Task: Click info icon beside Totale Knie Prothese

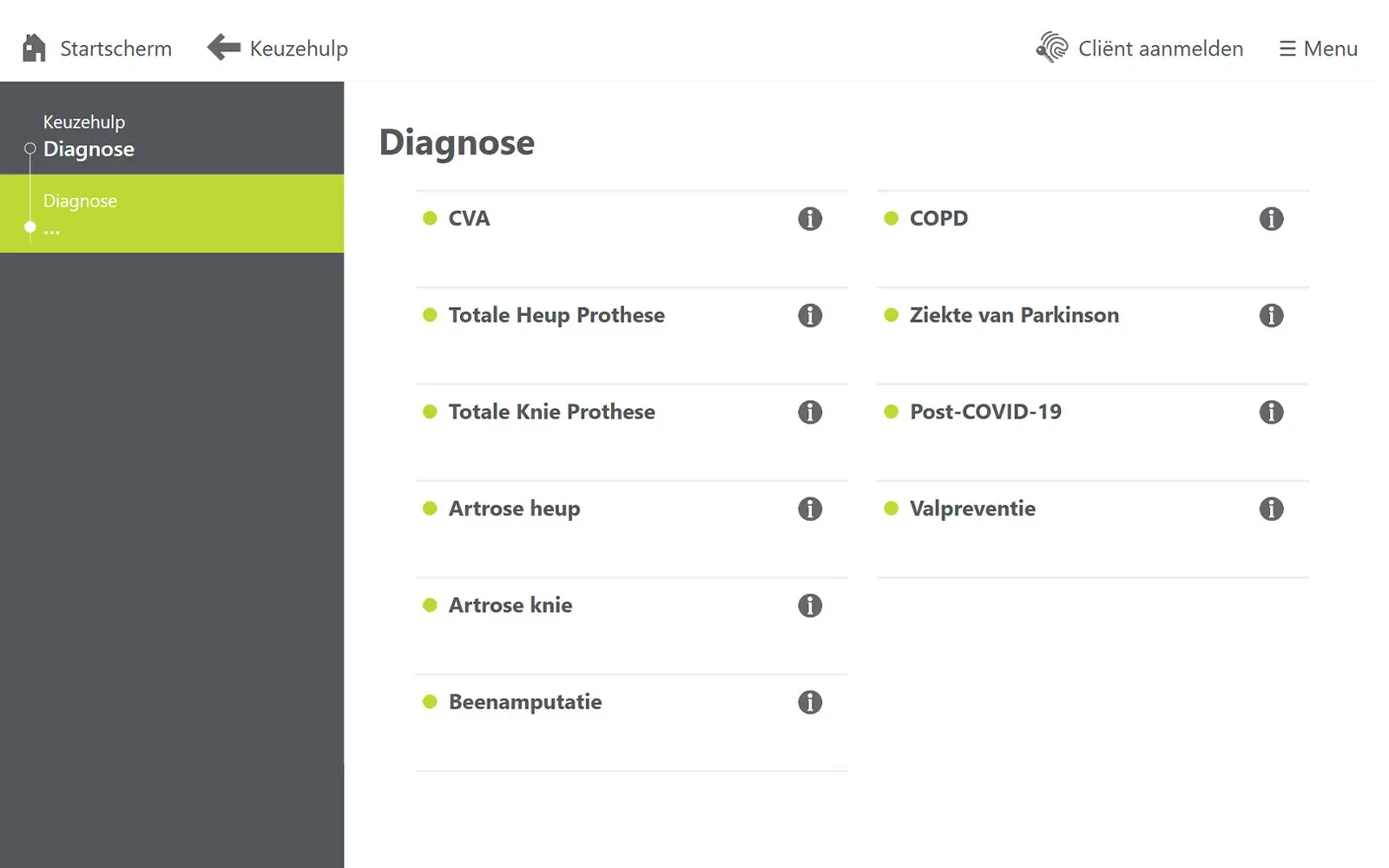Action: 810,412
